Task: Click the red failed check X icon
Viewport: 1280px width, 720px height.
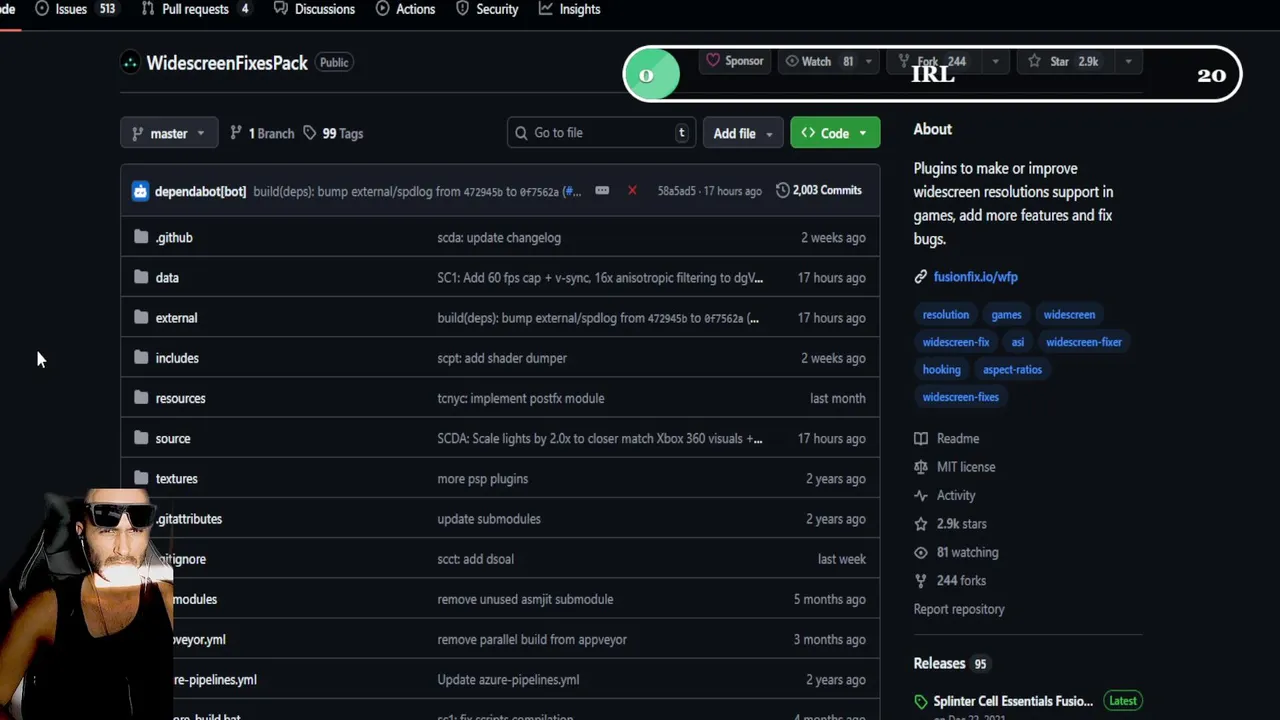Action: pyautogui.click(x=632, y=190)
